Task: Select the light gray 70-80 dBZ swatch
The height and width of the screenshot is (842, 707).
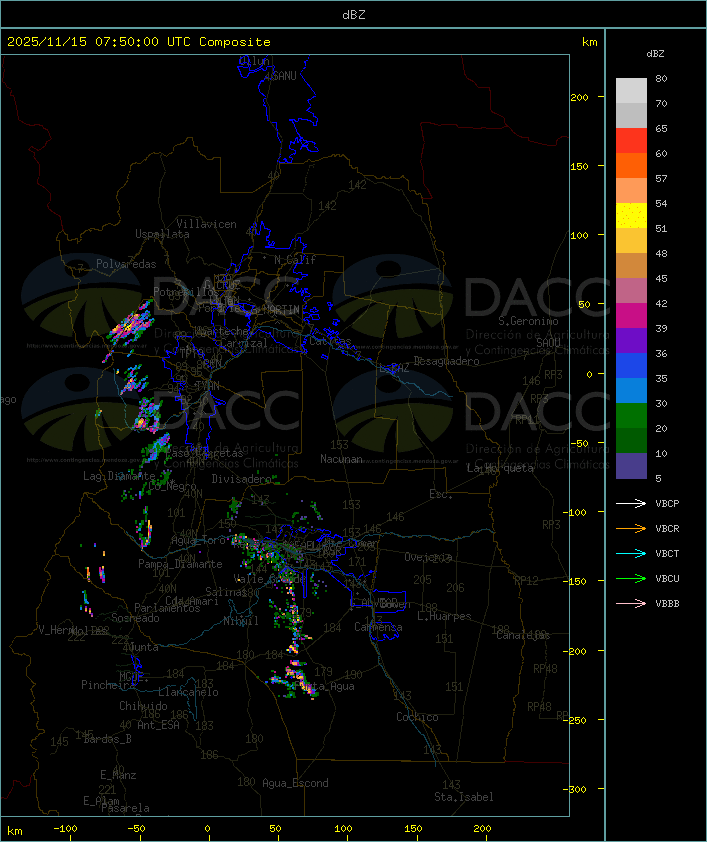Action: [631, 91]
